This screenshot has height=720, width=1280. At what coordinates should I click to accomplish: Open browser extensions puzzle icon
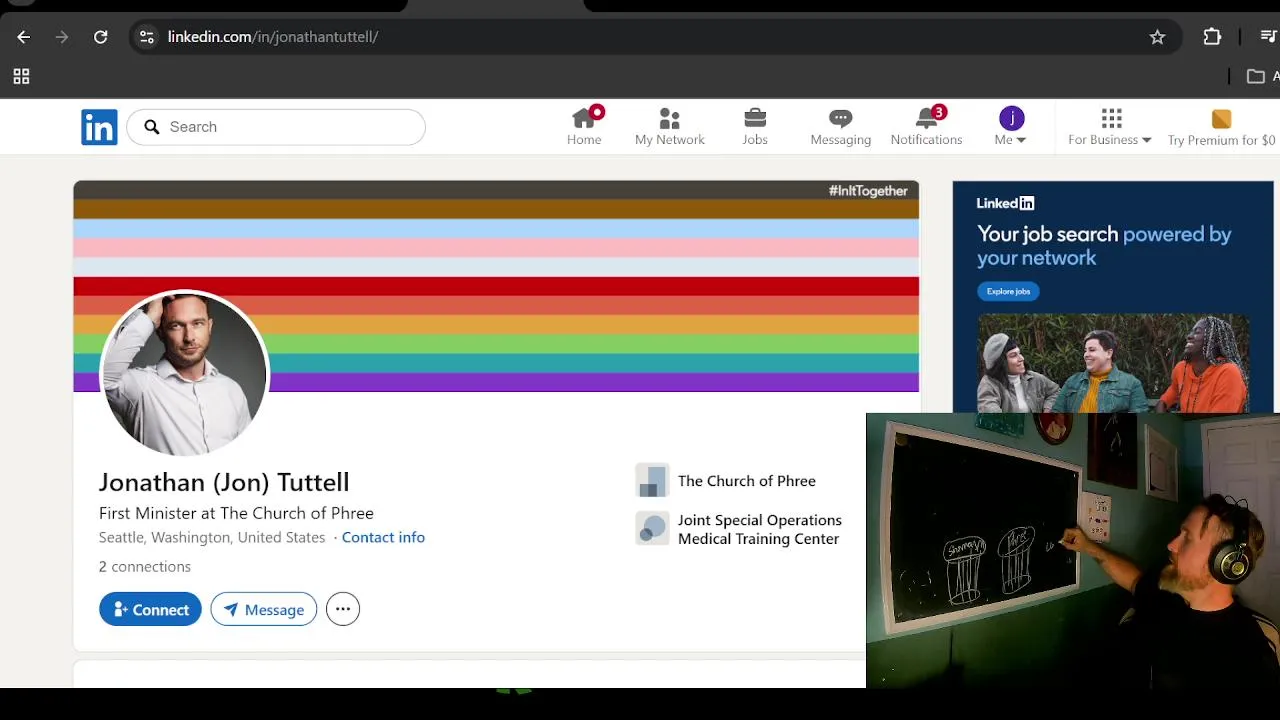coord(1212,37)
